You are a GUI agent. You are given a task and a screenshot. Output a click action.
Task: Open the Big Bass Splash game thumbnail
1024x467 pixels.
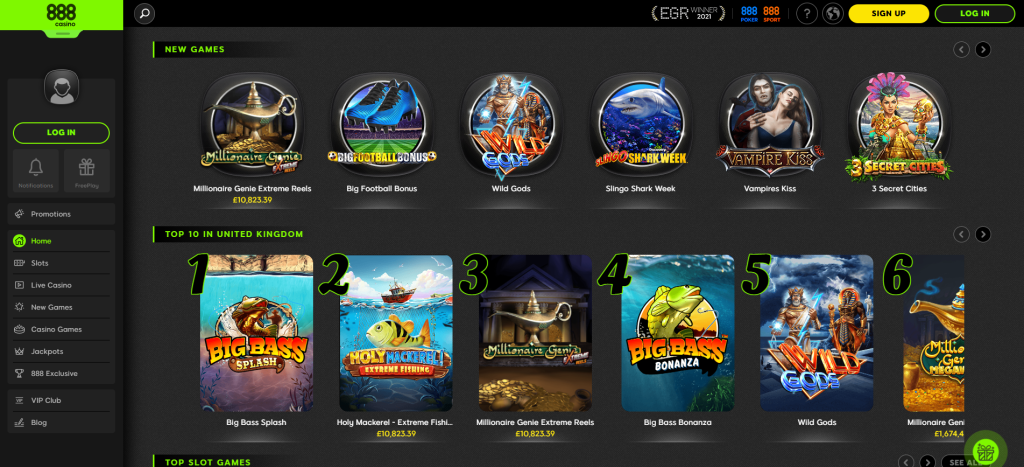click(x=256, y=333)
